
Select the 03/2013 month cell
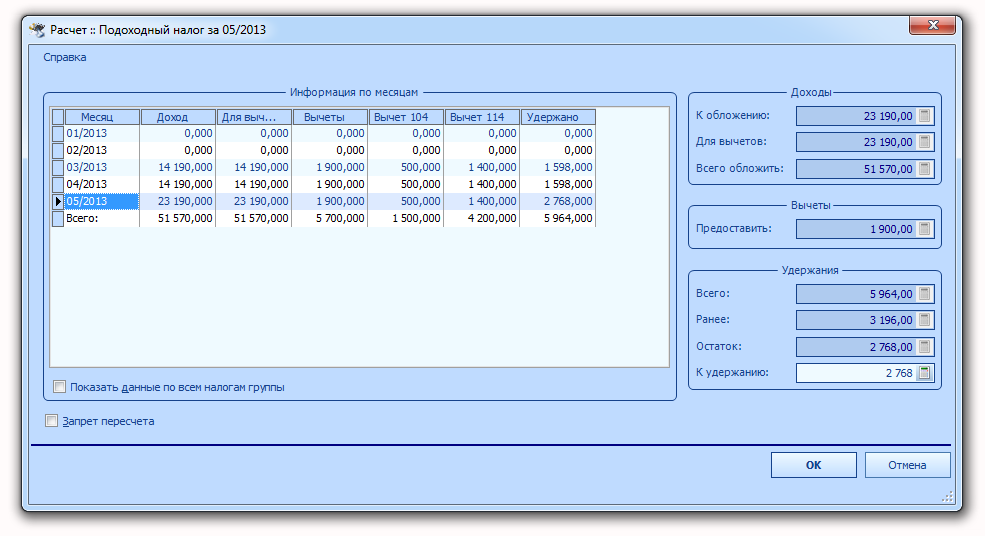pyautogui.click(x=102, y=167)
